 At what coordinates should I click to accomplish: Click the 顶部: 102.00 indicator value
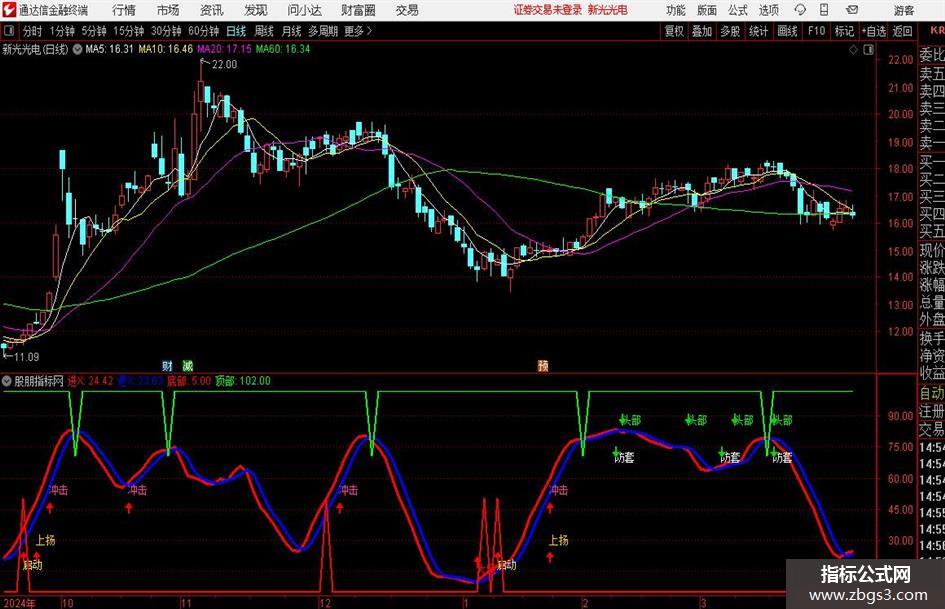tap(243, 381)
